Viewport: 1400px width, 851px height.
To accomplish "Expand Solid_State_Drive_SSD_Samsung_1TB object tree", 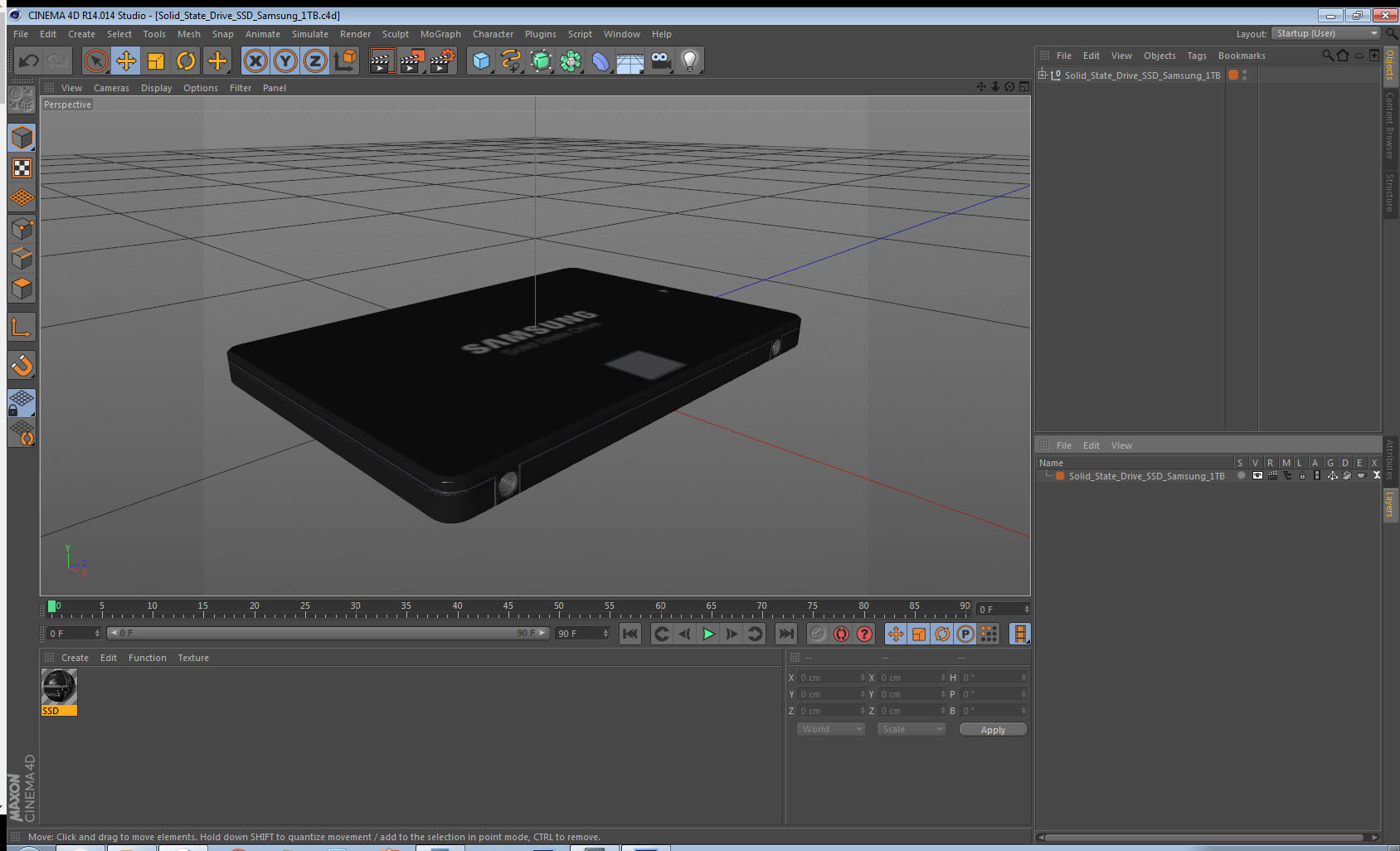I will 1043,75.
